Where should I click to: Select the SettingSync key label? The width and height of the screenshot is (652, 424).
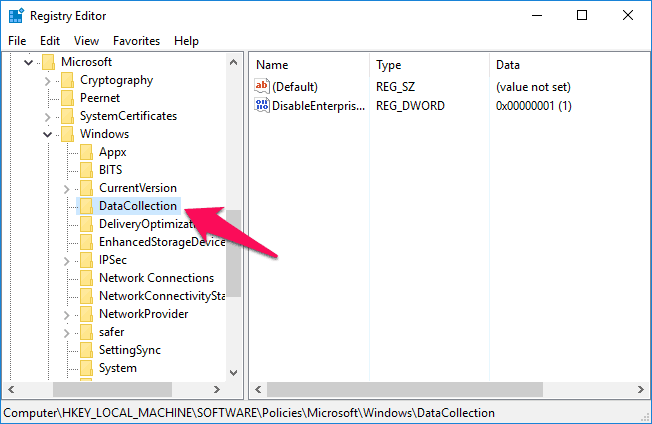[130, 350]
